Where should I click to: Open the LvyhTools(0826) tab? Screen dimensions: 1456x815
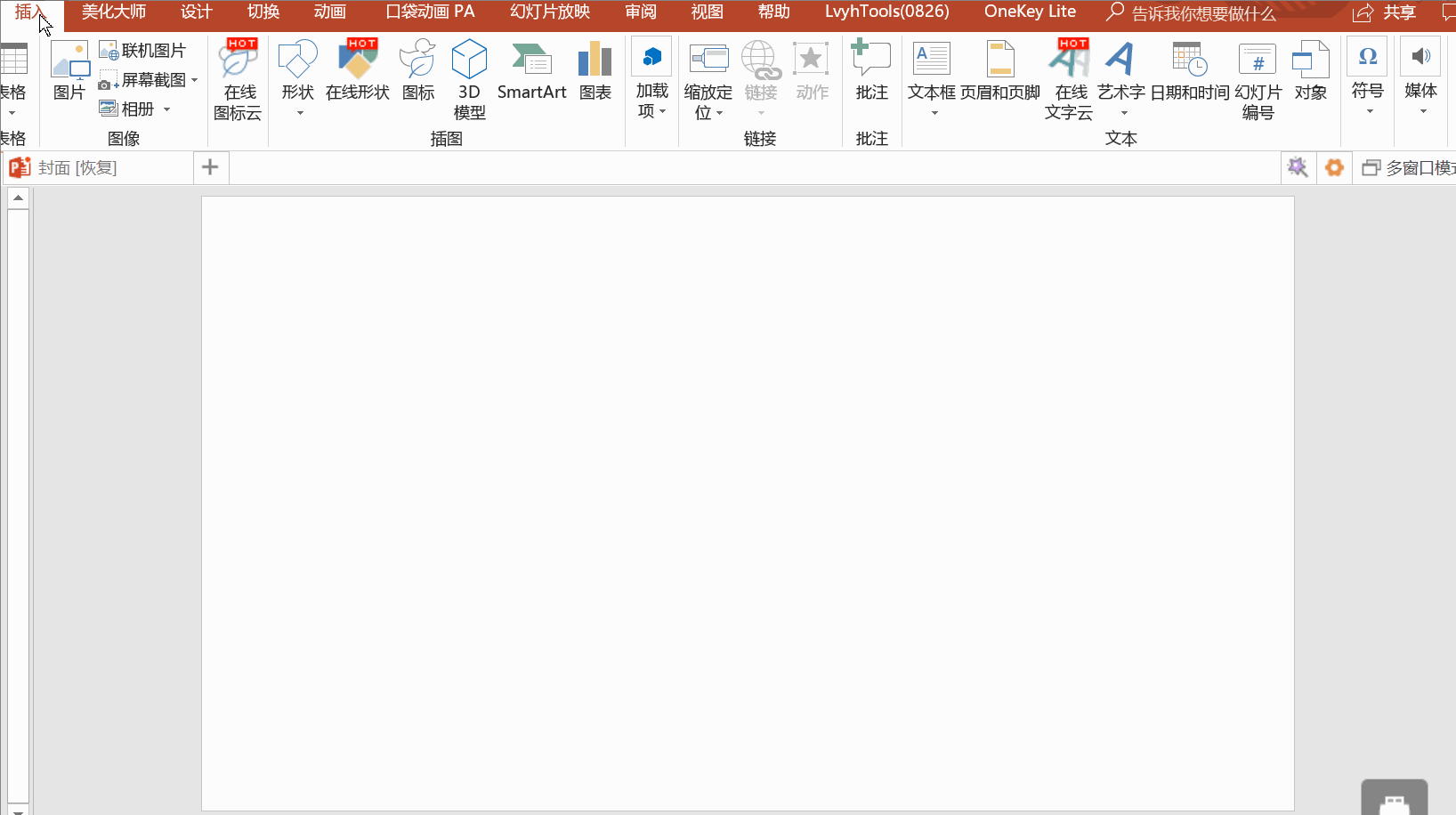pyautogui.click(x=887, y=12)
